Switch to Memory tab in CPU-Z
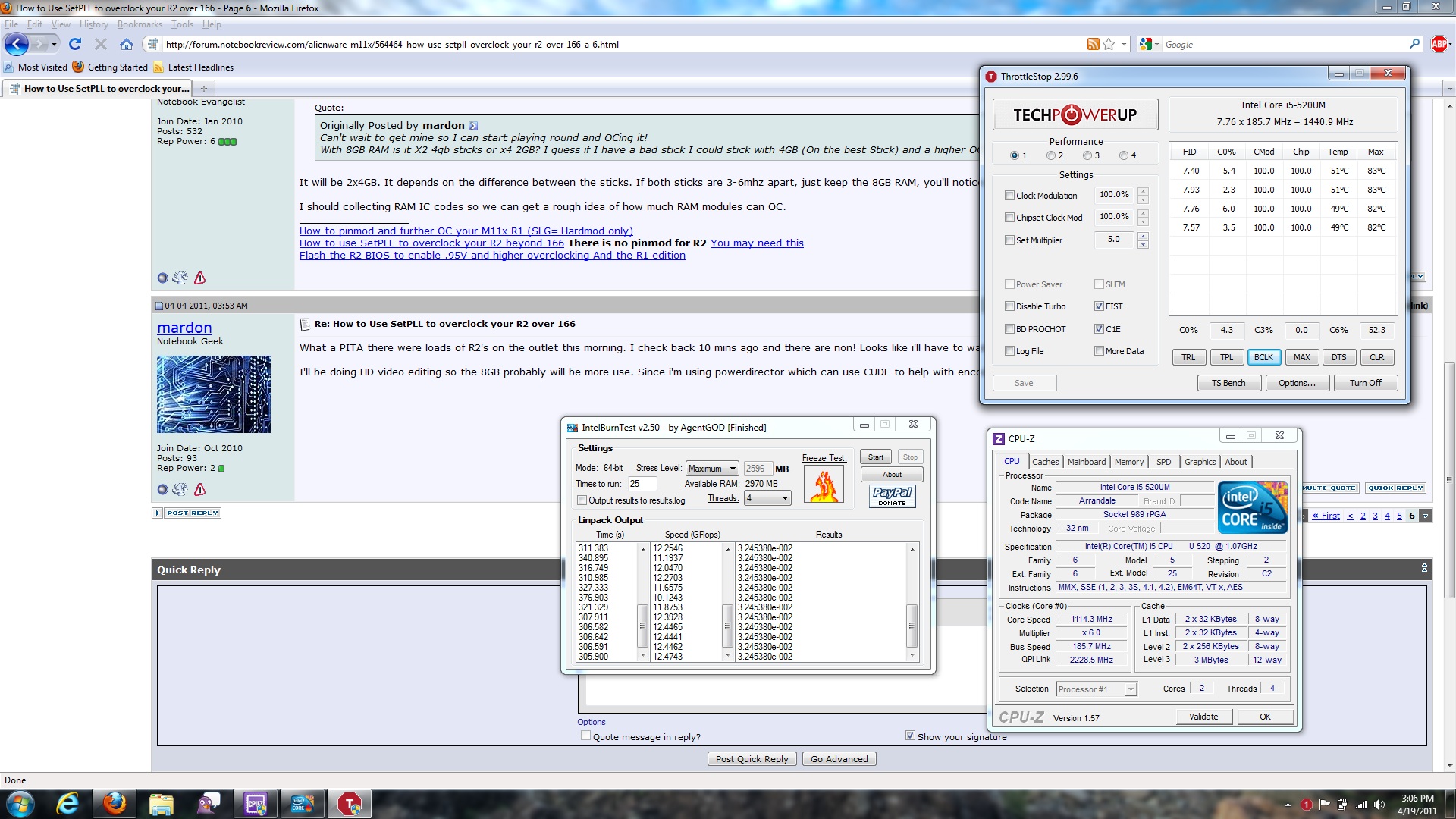 (1128, 462)
